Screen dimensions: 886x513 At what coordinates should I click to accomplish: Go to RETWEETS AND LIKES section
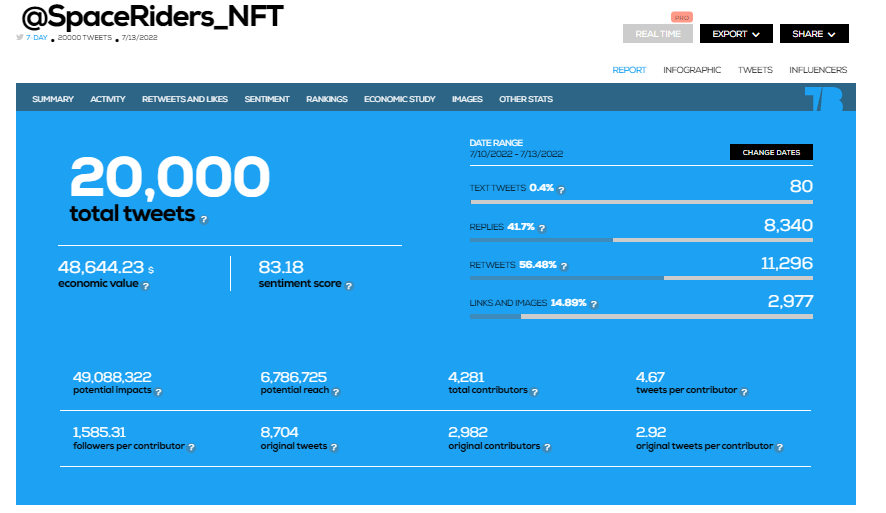point(185,99)
